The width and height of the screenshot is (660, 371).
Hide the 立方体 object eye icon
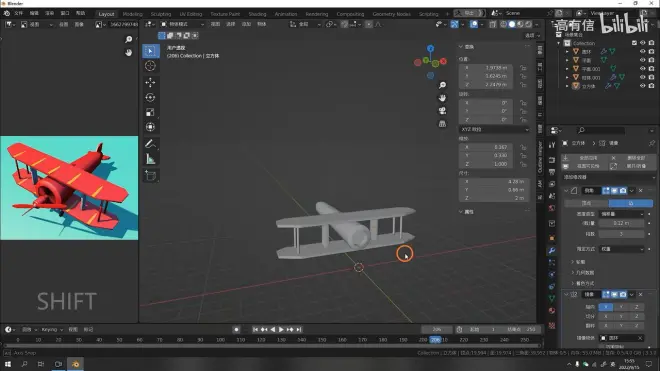pos(642,86)
